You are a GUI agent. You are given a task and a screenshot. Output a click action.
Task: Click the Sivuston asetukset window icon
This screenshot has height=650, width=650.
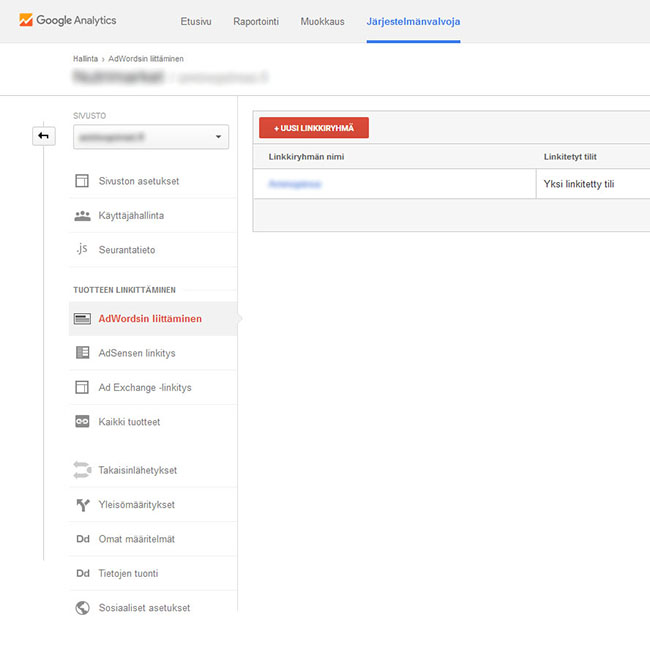click(82, 181)
